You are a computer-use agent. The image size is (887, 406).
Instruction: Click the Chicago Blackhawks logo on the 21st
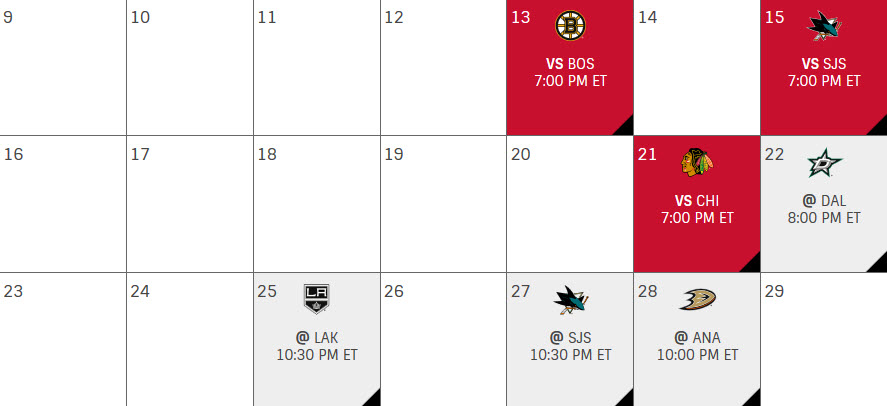click(x=697, y=163)
